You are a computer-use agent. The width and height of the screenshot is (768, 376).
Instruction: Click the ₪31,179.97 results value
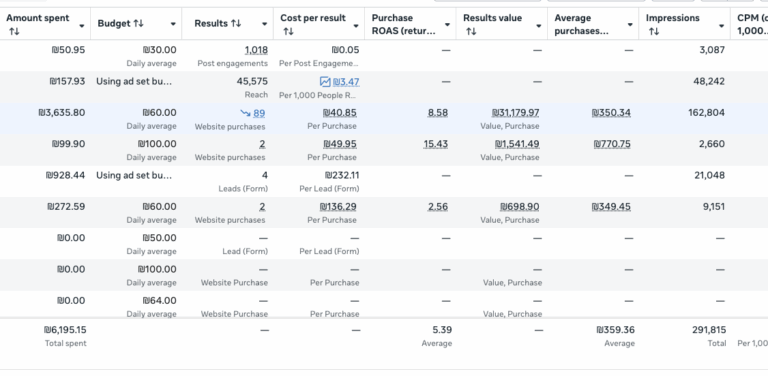(x=515, y=113)
